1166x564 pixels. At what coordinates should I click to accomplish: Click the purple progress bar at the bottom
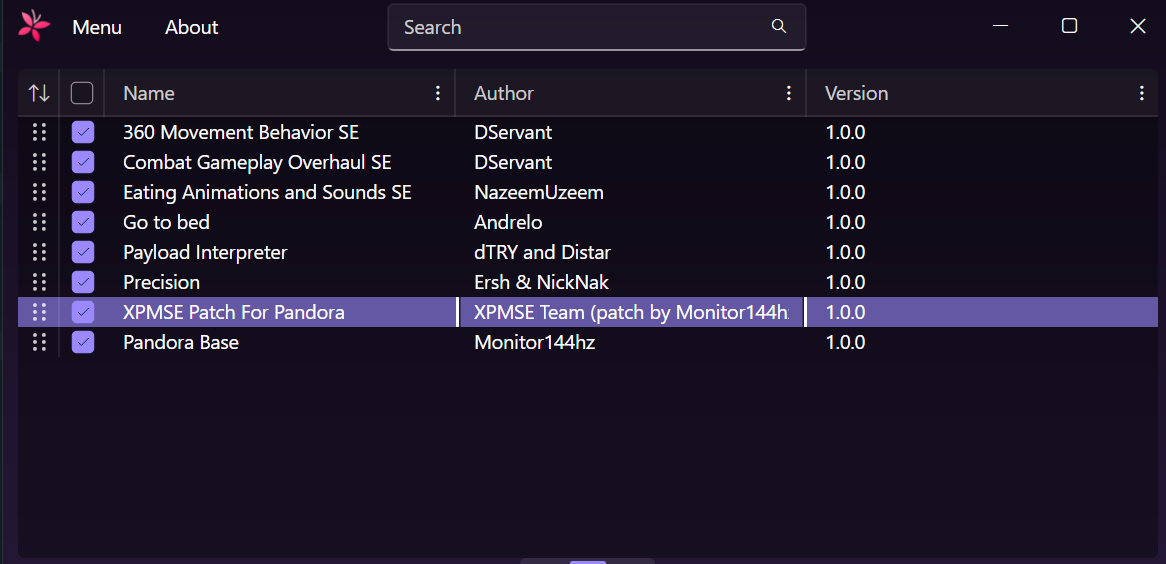point(588,561)
